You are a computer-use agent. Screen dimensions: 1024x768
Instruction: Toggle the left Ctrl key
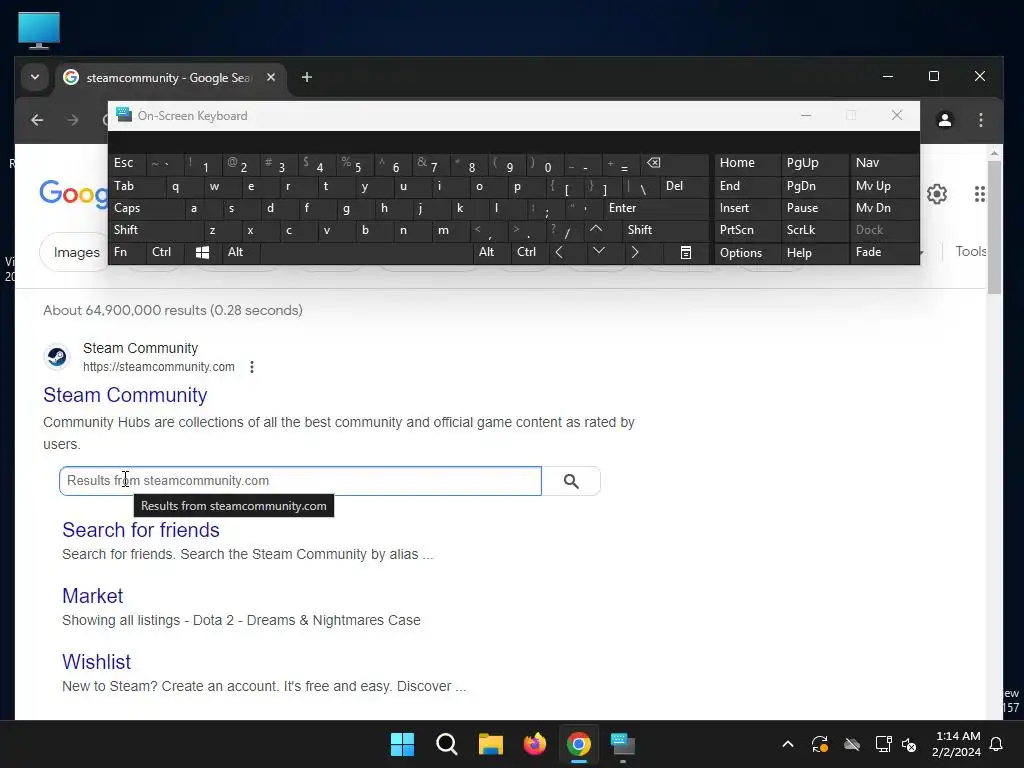[165, 253]
